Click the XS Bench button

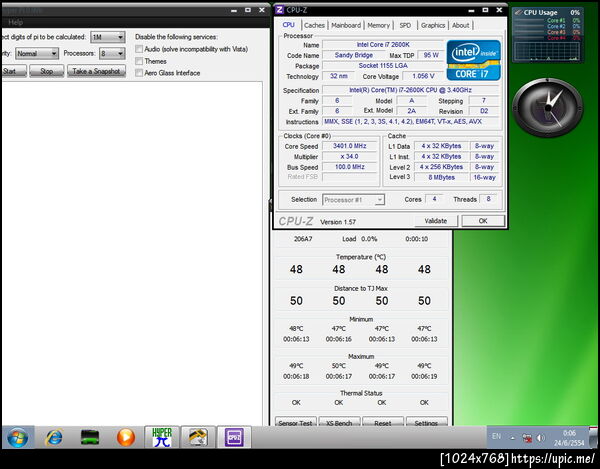(x=339, y=422)
